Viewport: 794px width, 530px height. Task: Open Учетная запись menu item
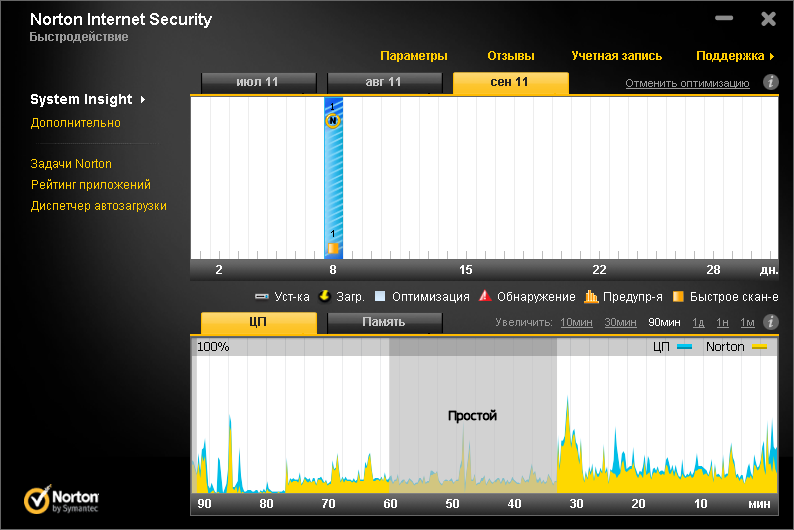pos(616,56)
